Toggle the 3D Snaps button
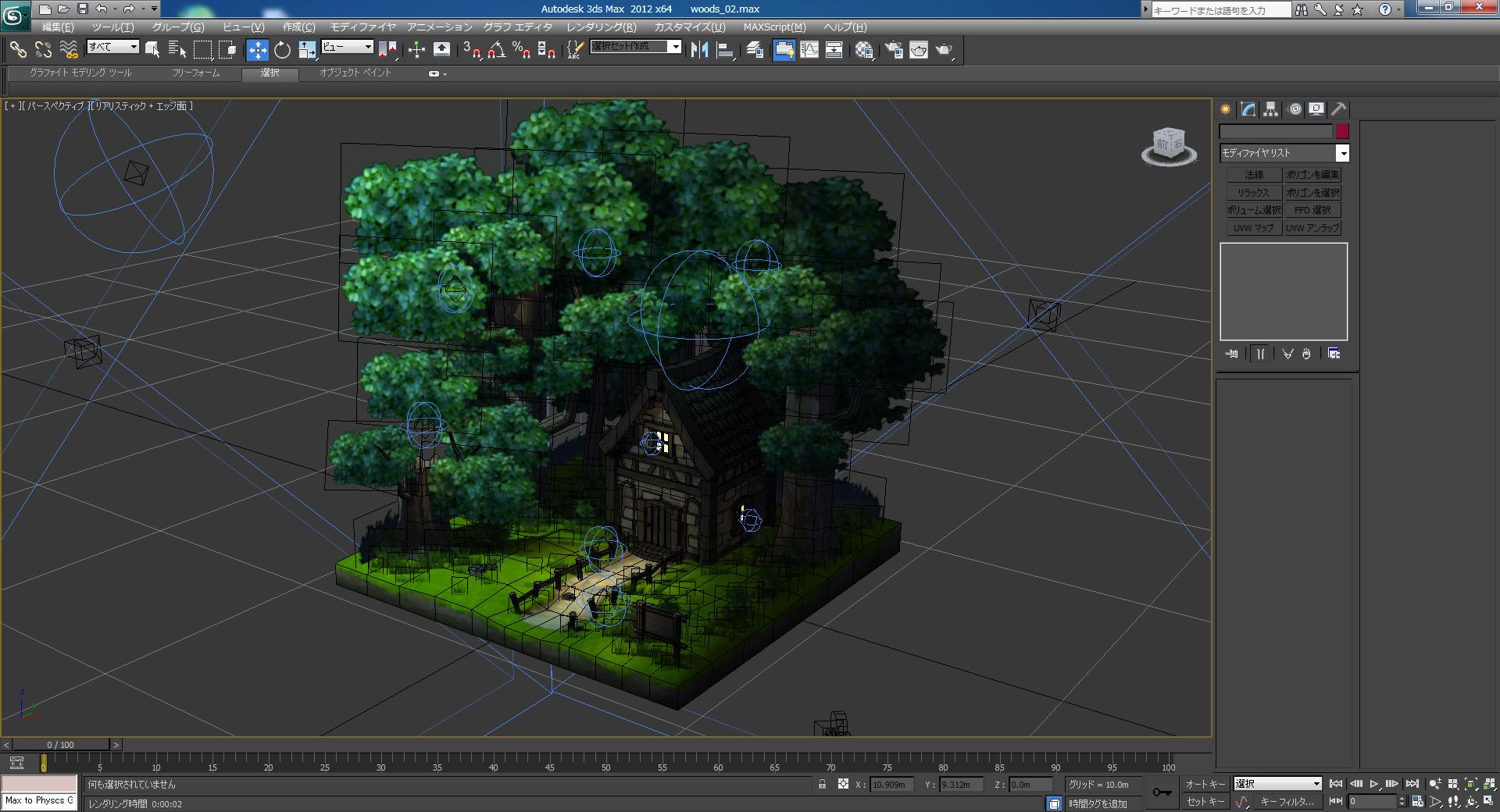Screen dimensions: 1500x812 [x=472, y=50]
